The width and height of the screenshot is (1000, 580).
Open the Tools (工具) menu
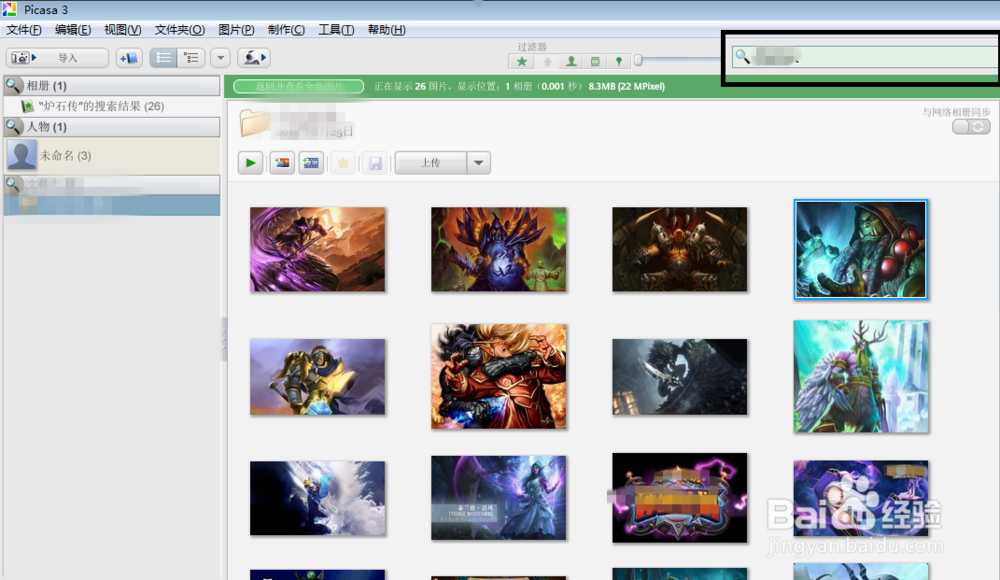coord(336,30)
